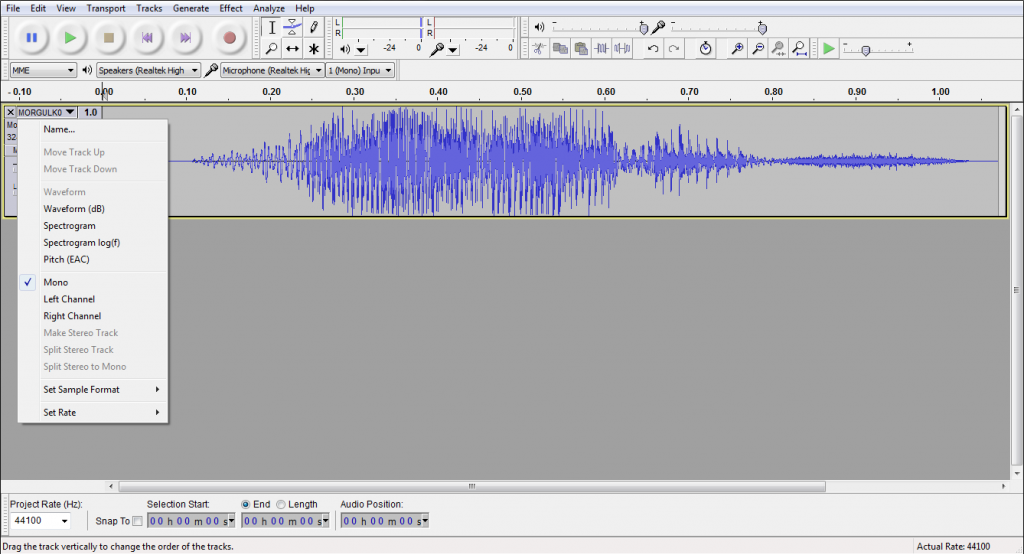Zoom out with the magnifier minus icon
The width and height of the screenshot is (1024, 554).
coord(758,48)
